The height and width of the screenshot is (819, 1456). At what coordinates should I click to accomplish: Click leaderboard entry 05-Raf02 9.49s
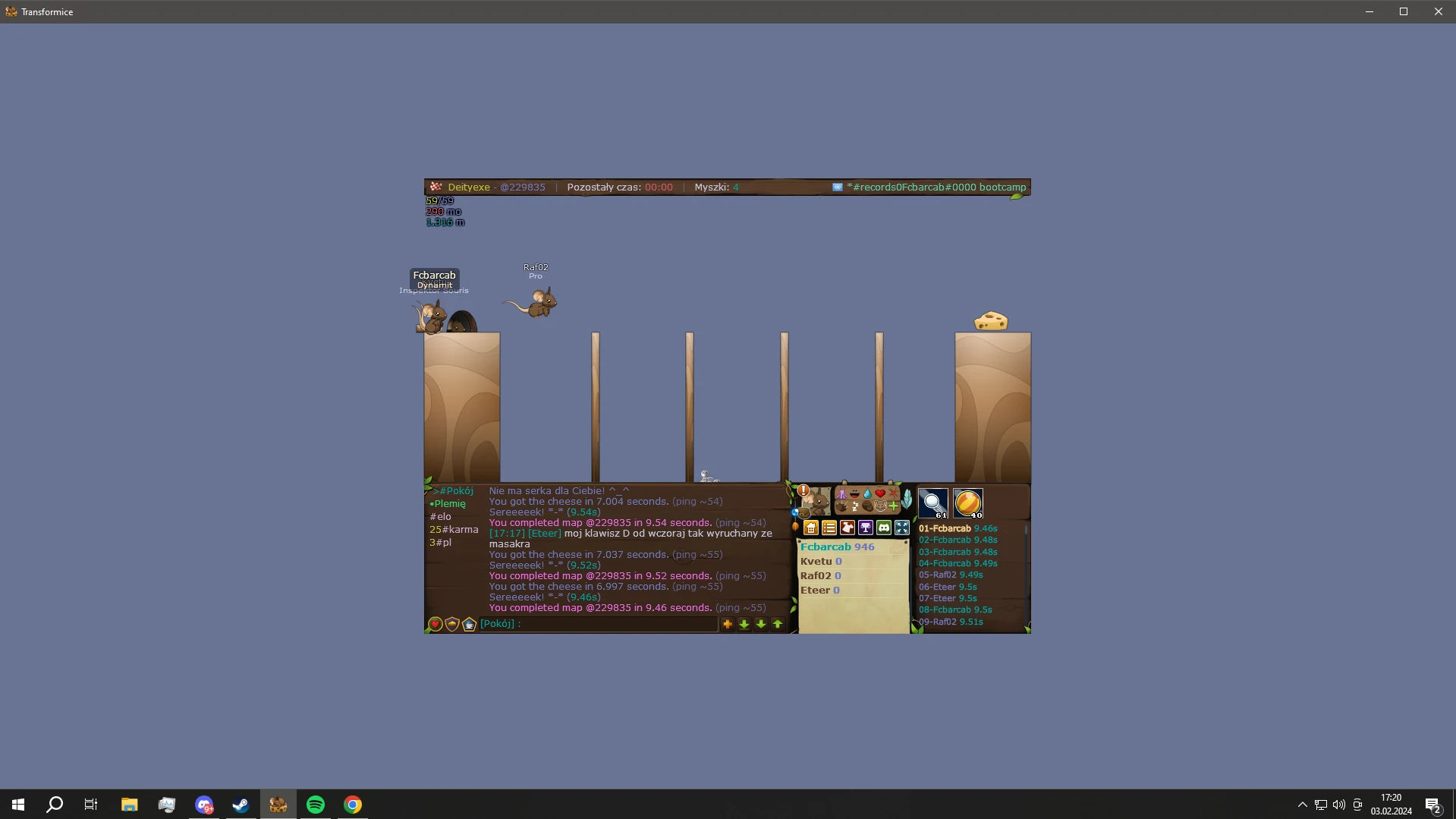pyautogui.click(x=951, y=575)
